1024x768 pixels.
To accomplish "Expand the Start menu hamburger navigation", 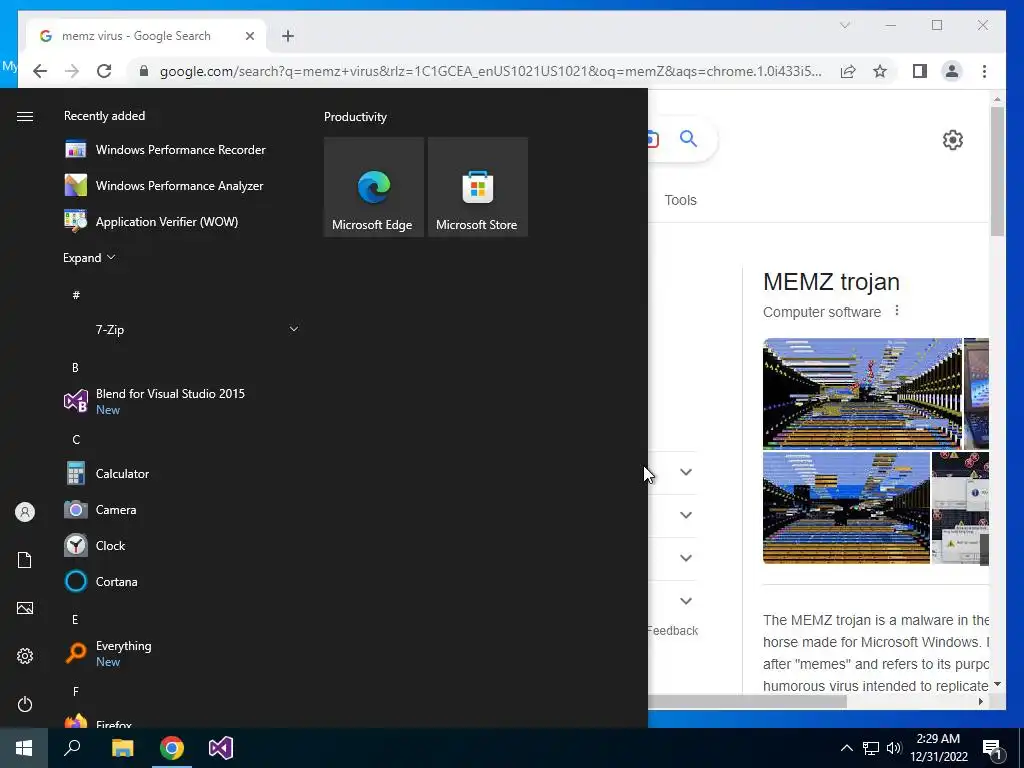I will click(x=25, y=116).
